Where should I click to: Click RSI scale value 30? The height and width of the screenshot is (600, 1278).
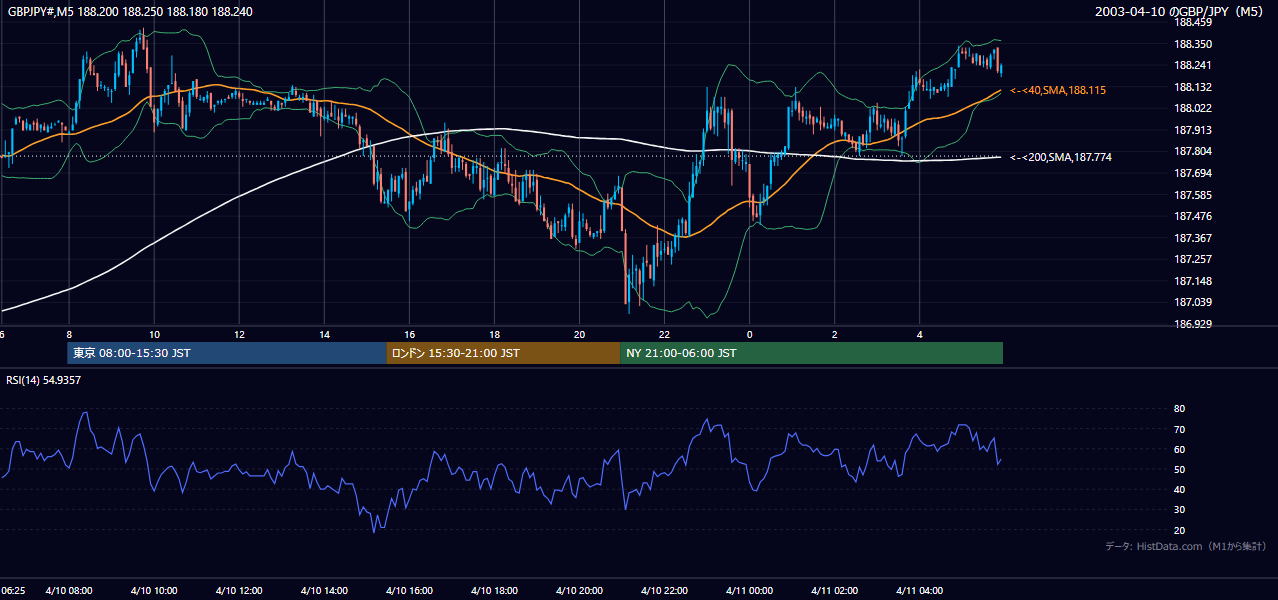(x=1179, y=510)
